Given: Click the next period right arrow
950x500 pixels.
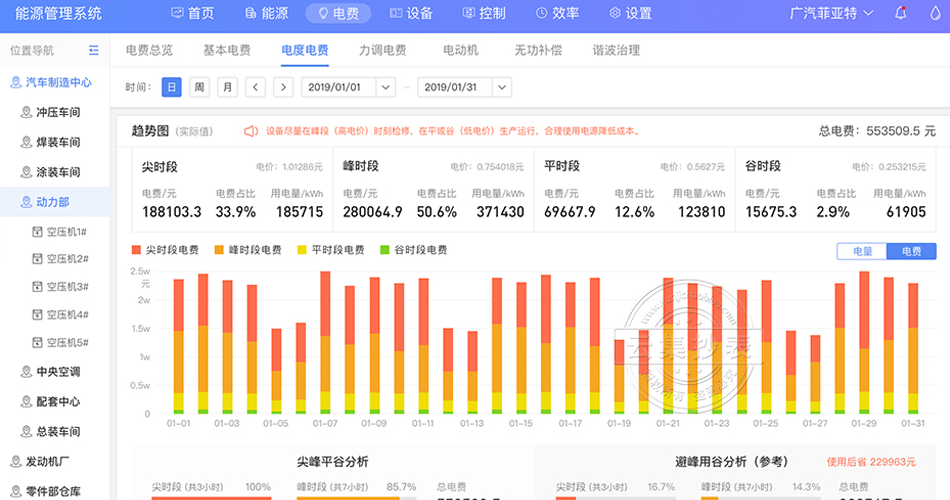Looking at the screenshot, I should (283, 87).
